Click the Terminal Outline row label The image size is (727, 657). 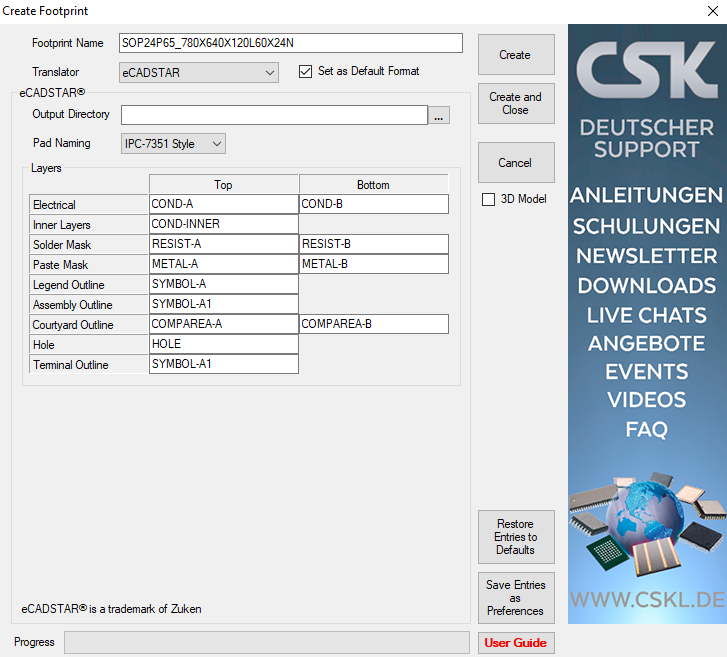[88, 364]
